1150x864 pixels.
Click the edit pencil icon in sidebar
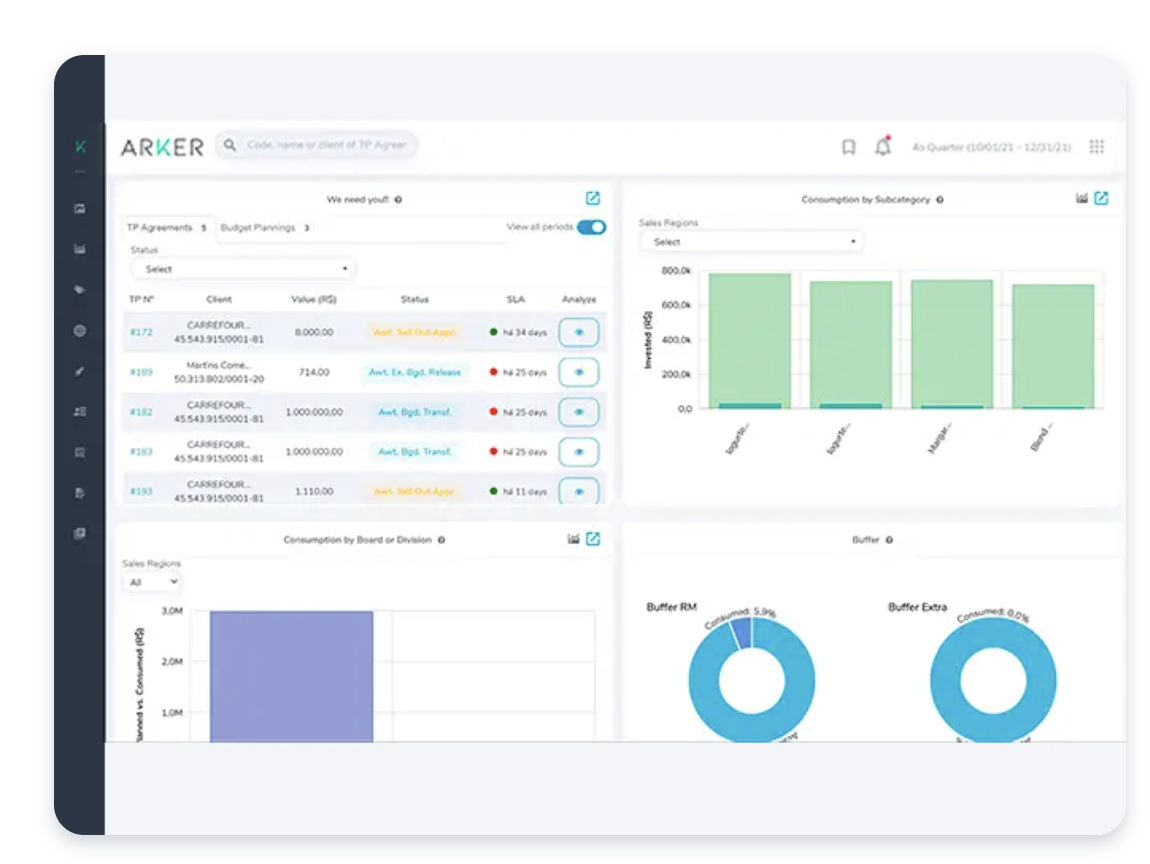pos(80,368)
